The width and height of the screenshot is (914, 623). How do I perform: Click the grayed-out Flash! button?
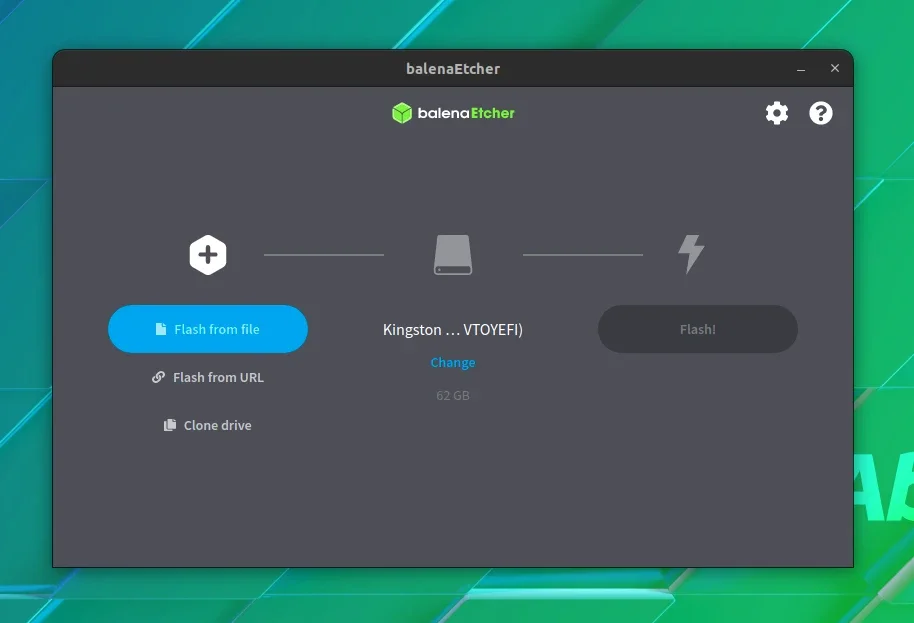click(698, 329)
